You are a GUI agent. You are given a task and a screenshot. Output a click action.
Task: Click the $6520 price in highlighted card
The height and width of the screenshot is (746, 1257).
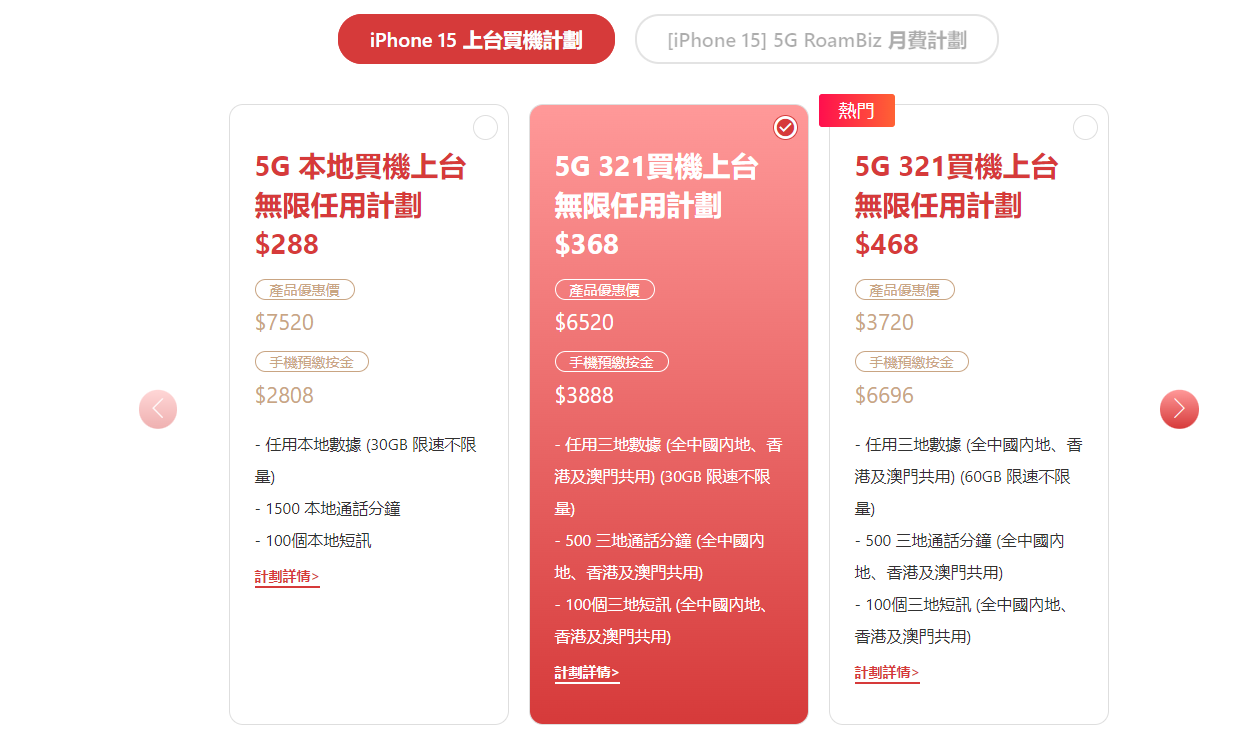tap(585, 323)
